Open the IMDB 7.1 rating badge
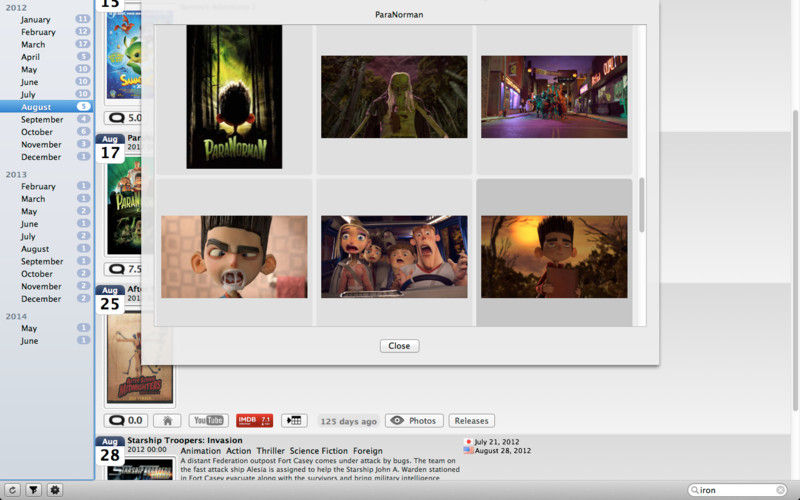 [x=255, y=421]
